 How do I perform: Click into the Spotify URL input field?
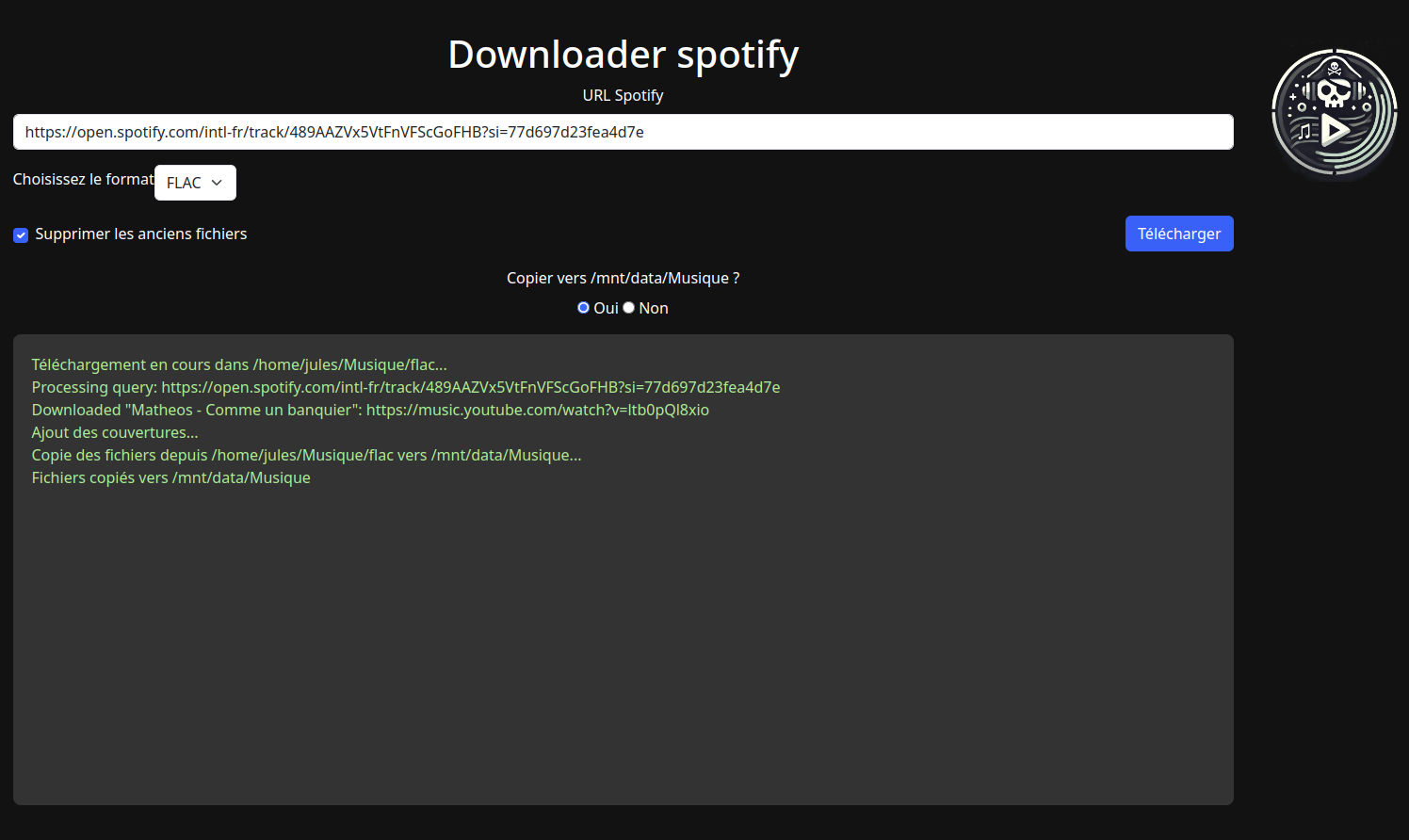click(x=623, y=132)
